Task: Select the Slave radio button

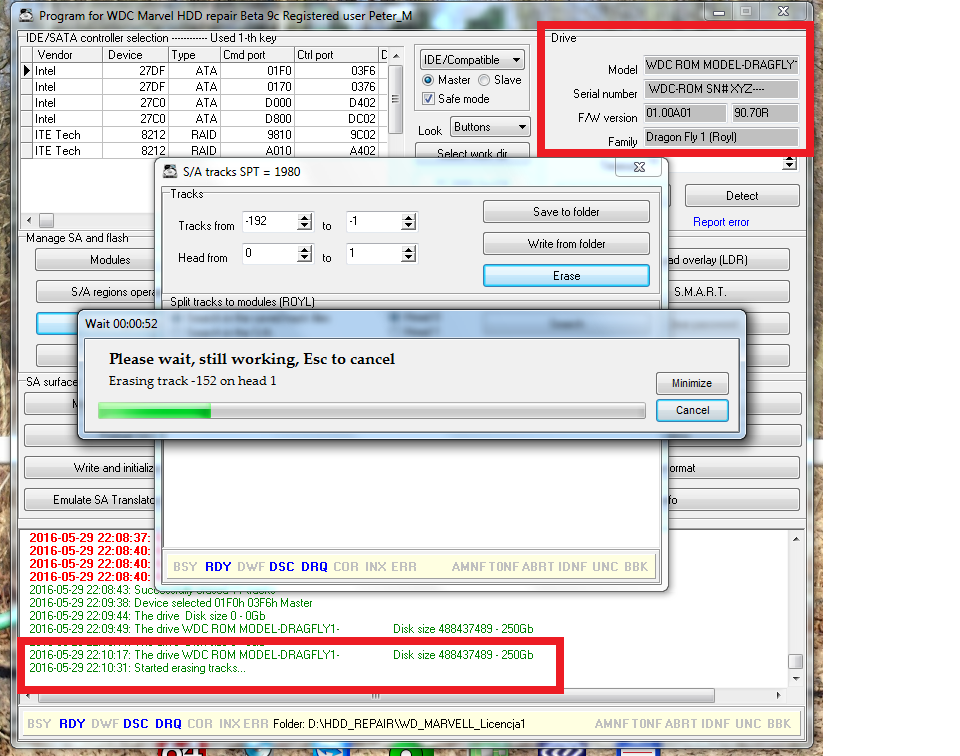Action: (484, 80)
